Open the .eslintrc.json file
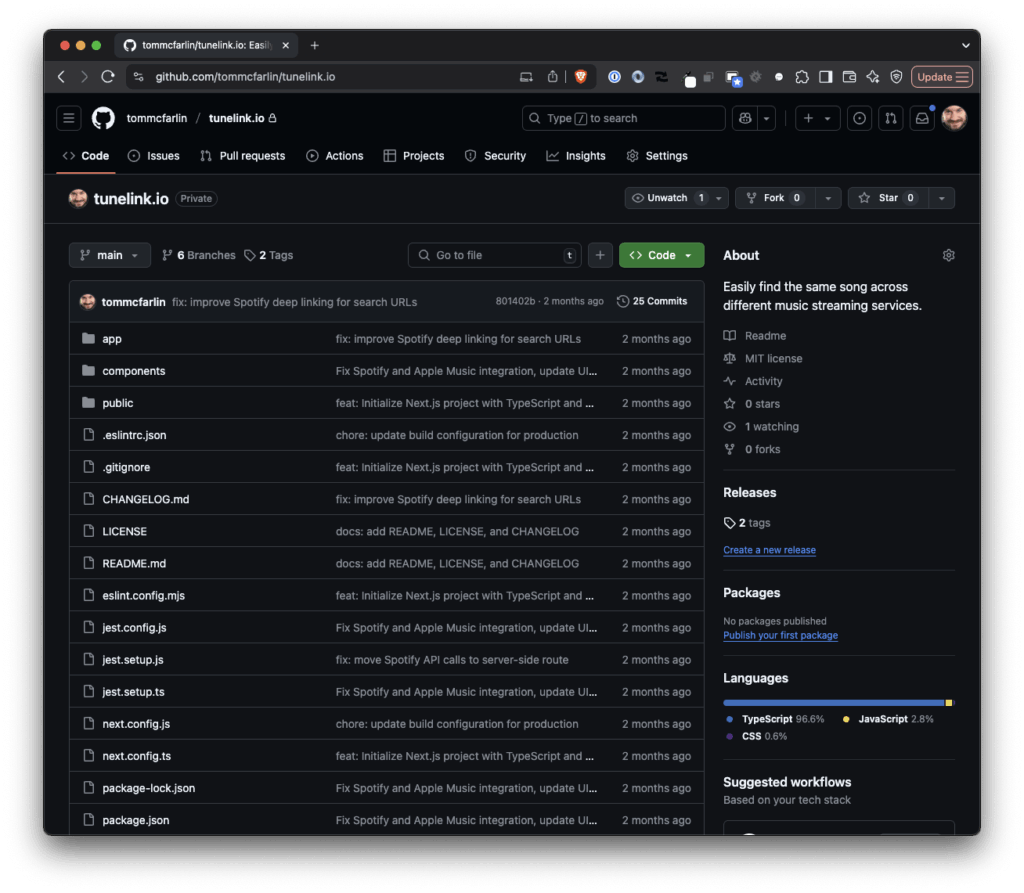The height and width of the screenshot is (893, 1024). [135, 435]
